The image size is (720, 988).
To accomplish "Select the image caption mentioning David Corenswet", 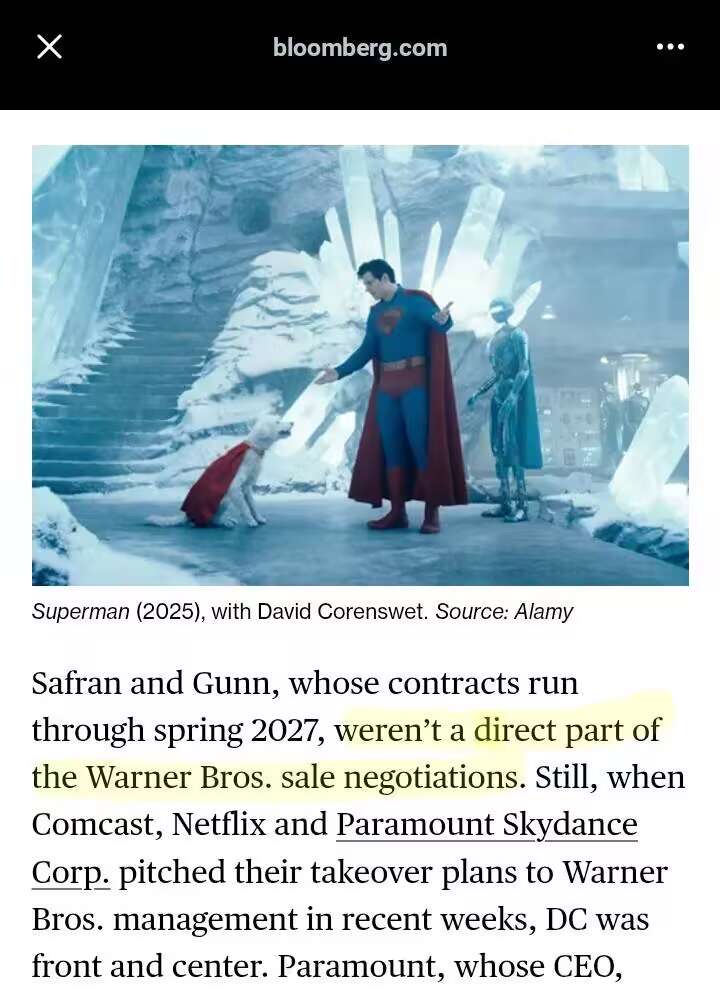I will pyautogui.click(x=302, y=611).
